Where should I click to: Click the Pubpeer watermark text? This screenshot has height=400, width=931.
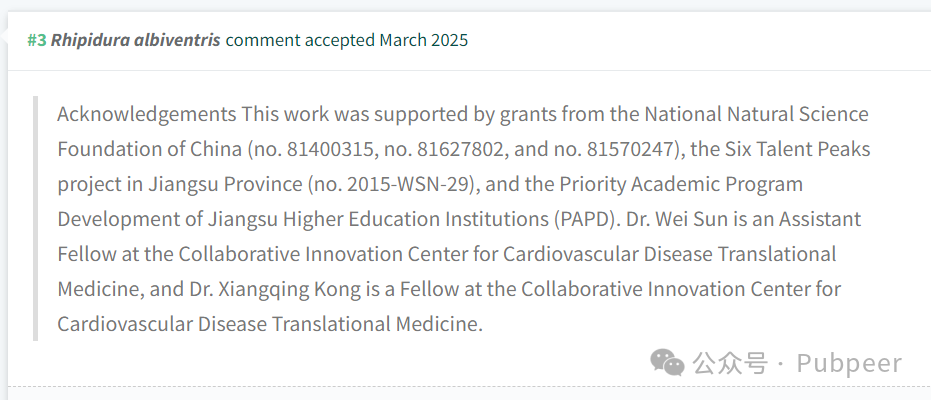click(849, 363)
